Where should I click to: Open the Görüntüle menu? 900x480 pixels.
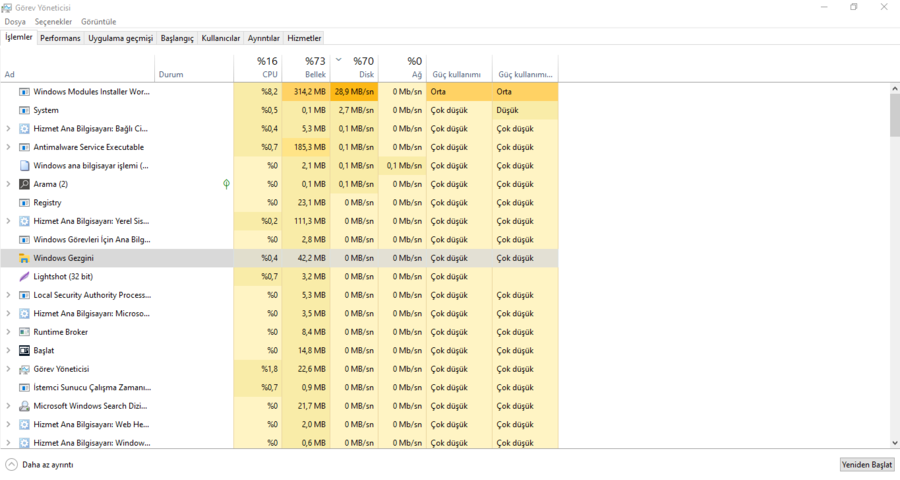98,22
